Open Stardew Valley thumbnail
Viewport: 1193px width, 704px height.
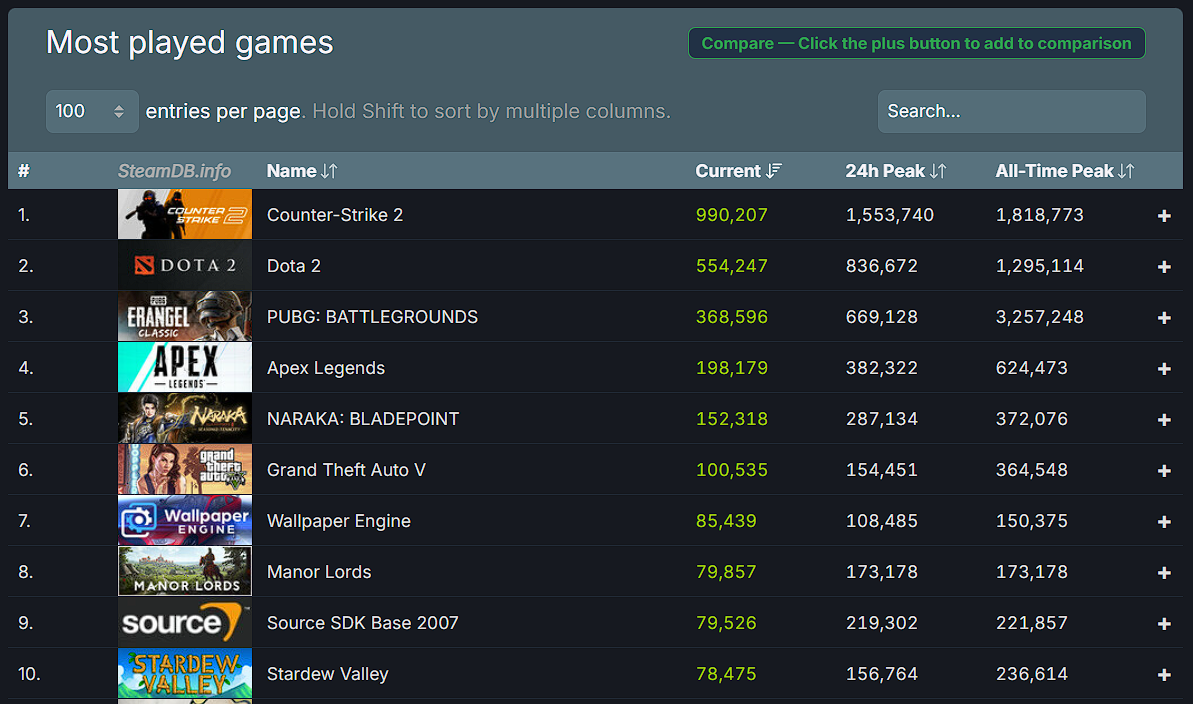(185, 674)
